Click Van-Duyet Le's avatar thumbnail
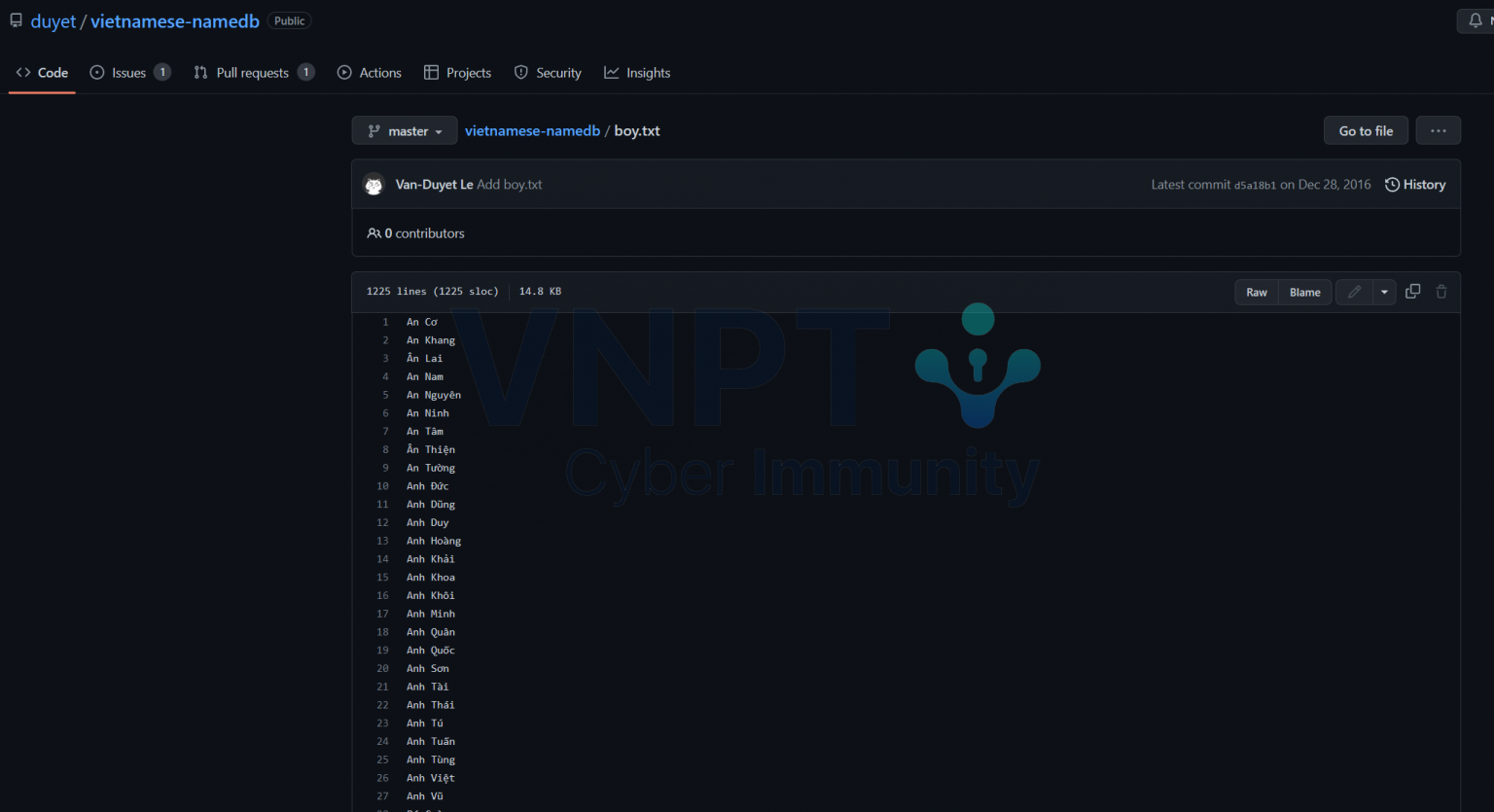This screenshot has width=1494, height=812. (x=373, y=184)
